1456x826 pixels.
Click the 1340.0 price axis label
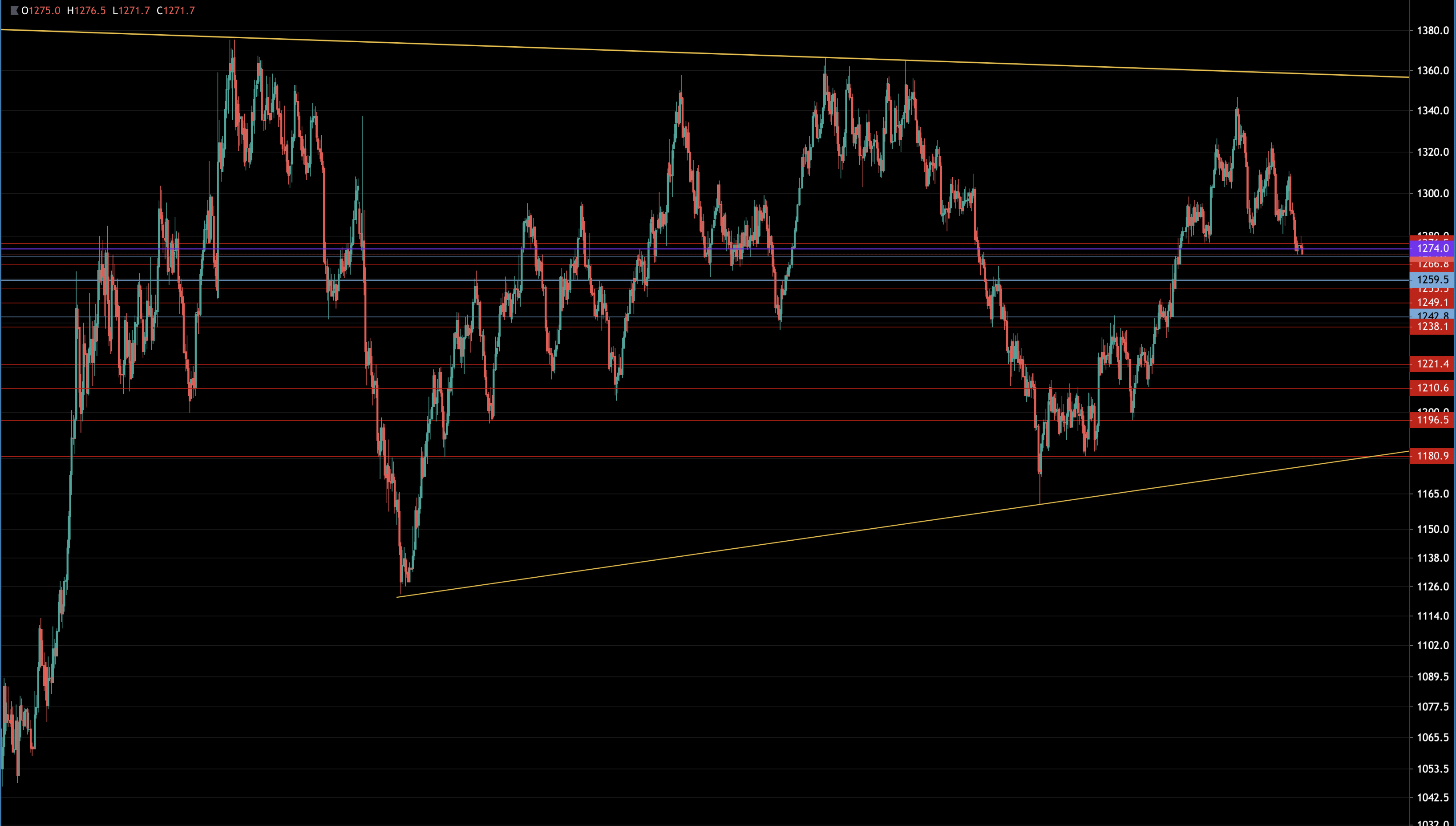(x=1432, y=111)
